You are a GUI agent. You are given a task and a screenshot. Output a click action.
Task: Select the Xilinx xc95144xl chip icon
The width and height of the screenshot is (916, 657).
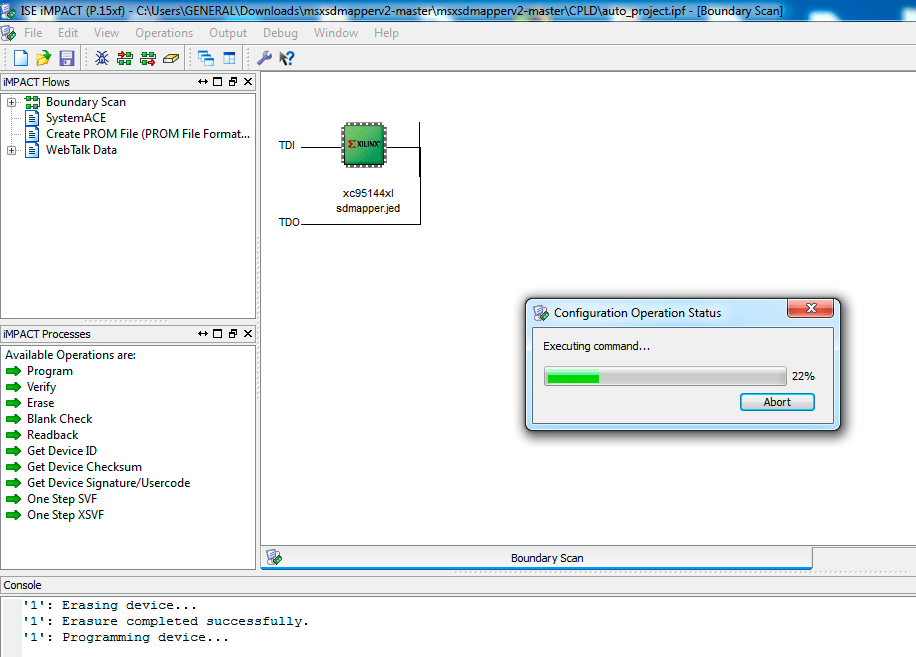[364, 145]
